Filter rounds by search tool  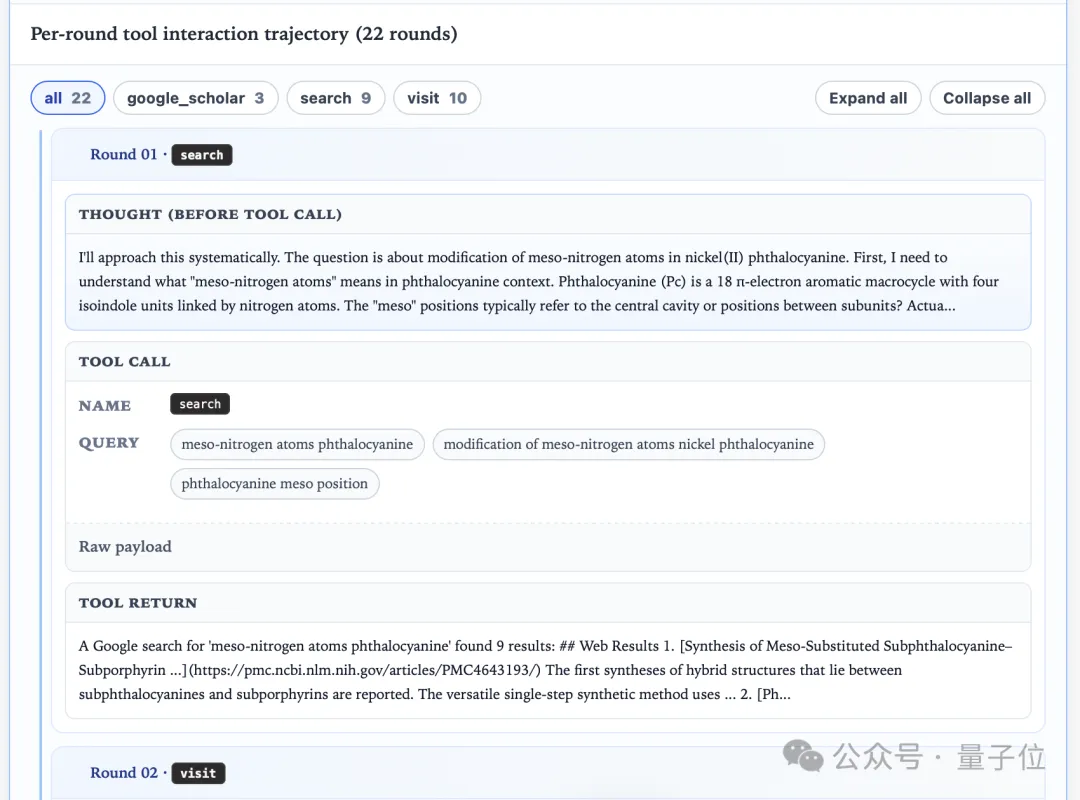[x=335, y=98]
